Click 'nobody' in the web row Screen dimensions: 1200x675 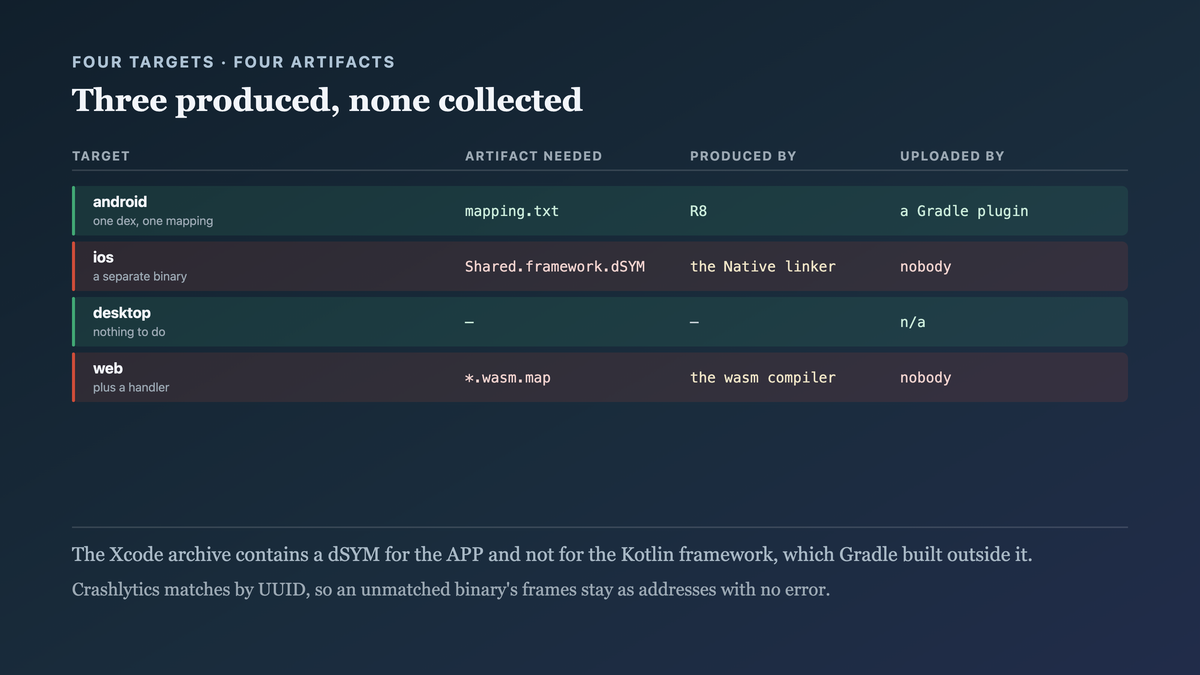[926, 378]
